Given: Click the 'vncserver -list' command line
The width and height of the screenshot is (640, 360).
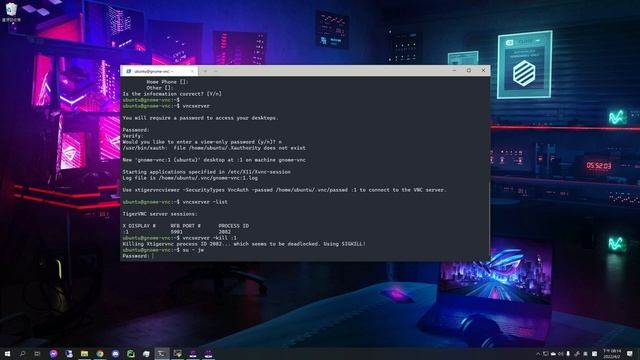Looking at the screenshot, I should click(x=175, y=202).
